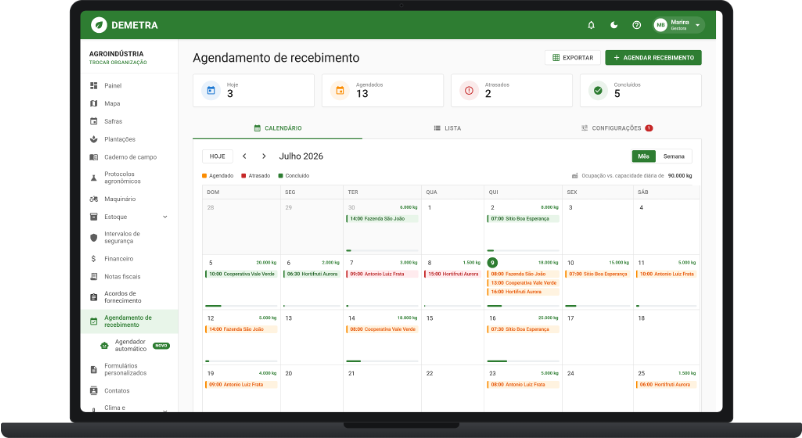The height and width of the screenshot is (438, 802).
Task: Open Financeiro in the sidebar
Action: [x=129, y=258]
